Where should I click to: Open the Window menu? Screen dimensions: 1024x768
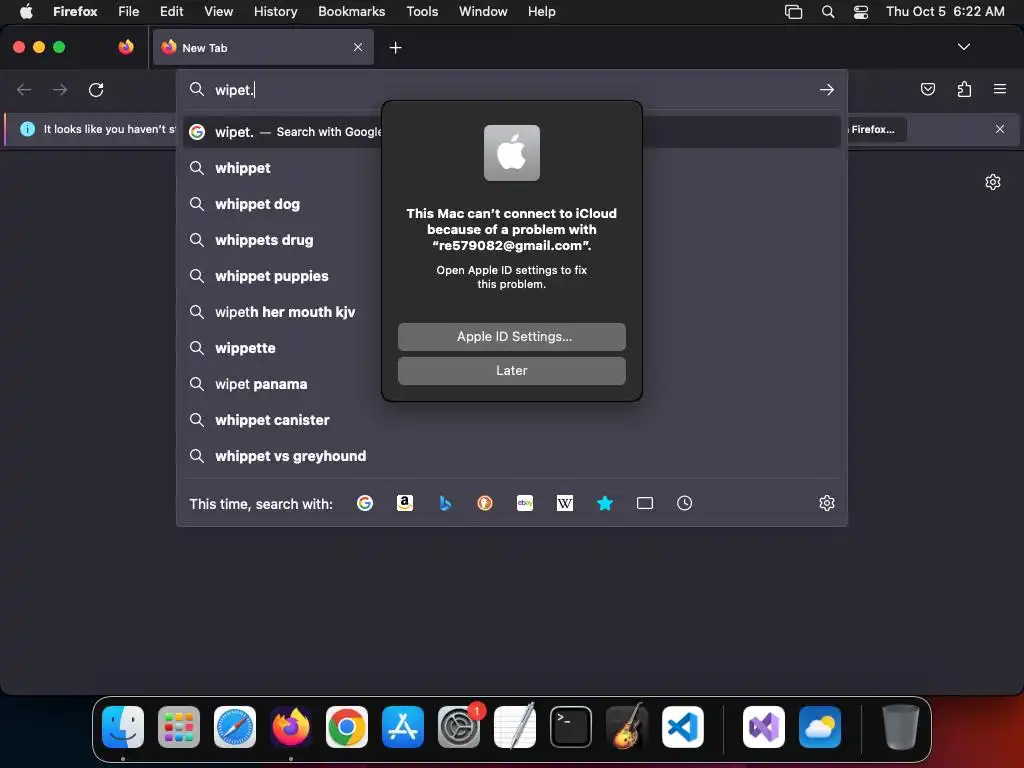(x=483, y=11)
